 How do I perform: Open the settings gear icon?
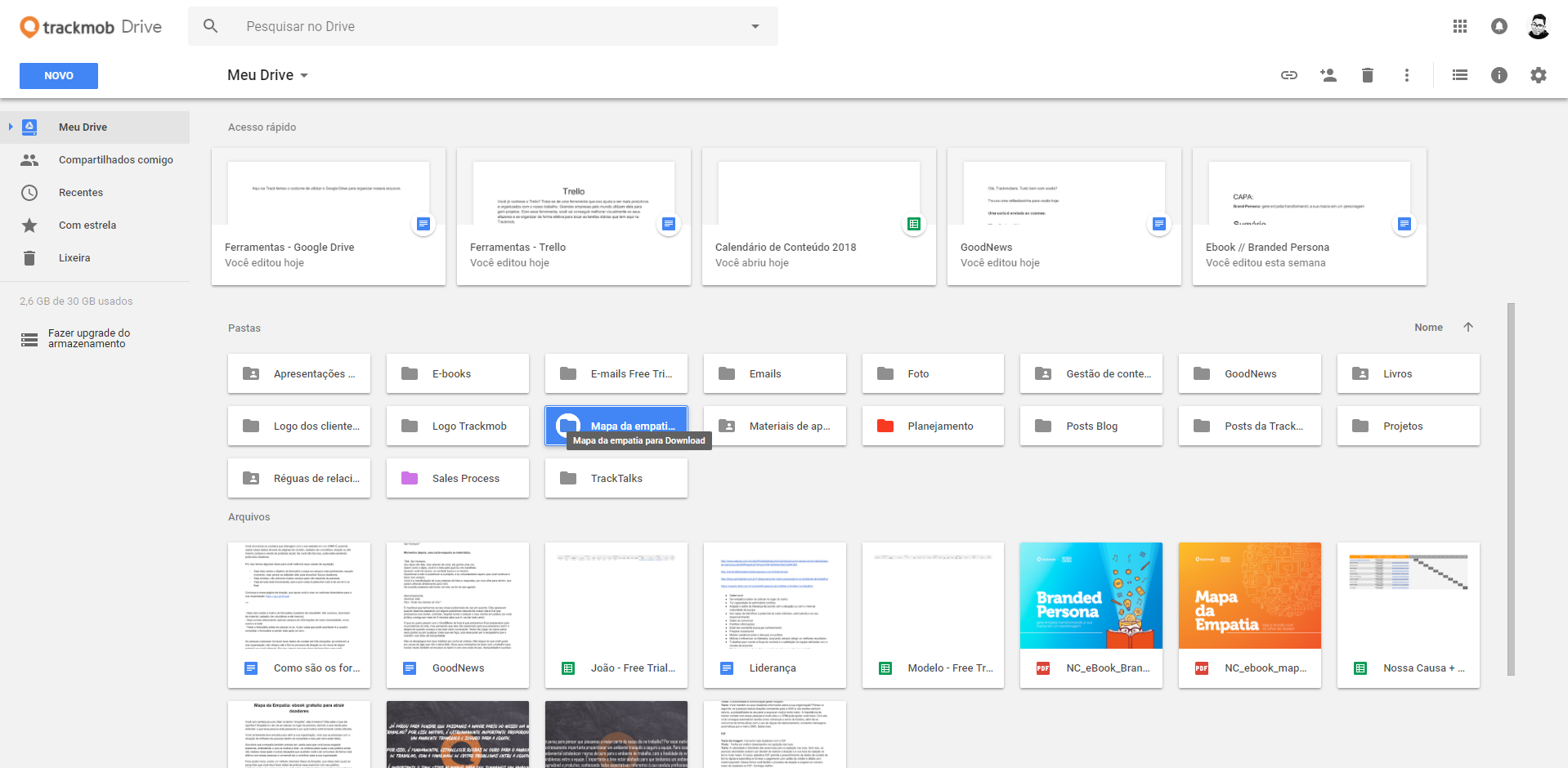tap(1538, 75)
